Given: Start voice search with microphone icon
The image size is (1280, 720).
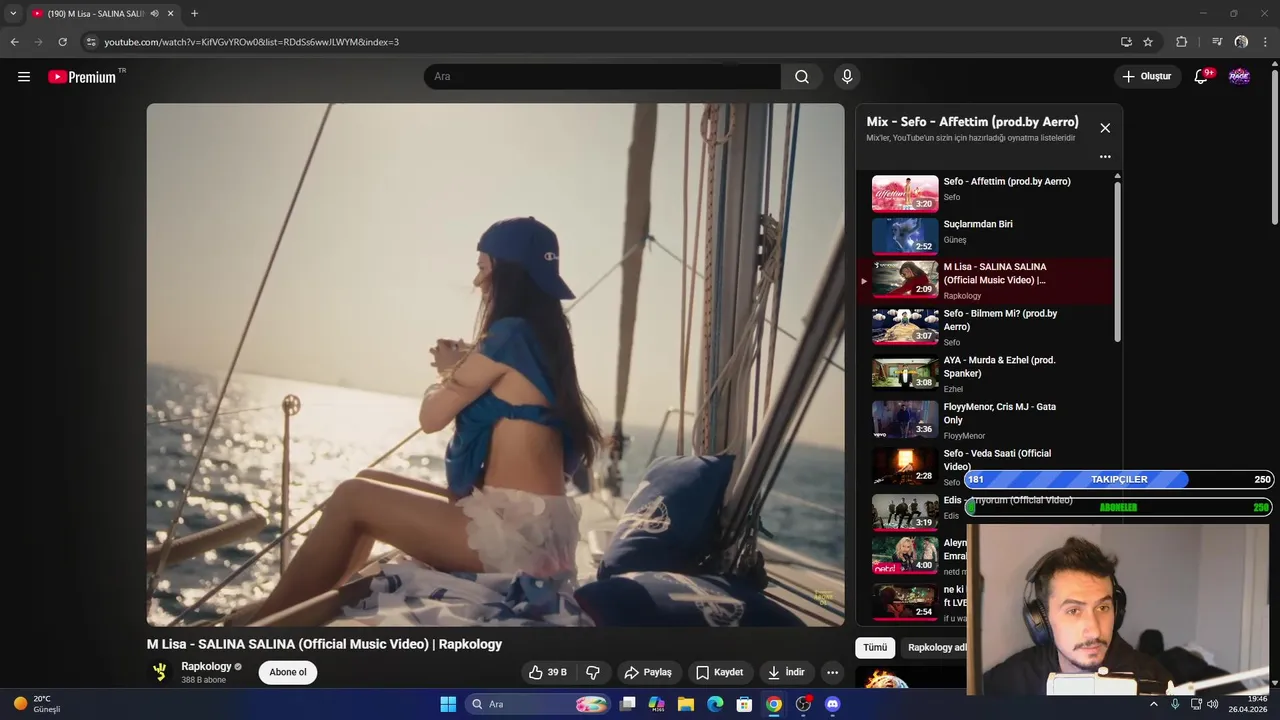Looking at the screenshot, I should 847,77.
